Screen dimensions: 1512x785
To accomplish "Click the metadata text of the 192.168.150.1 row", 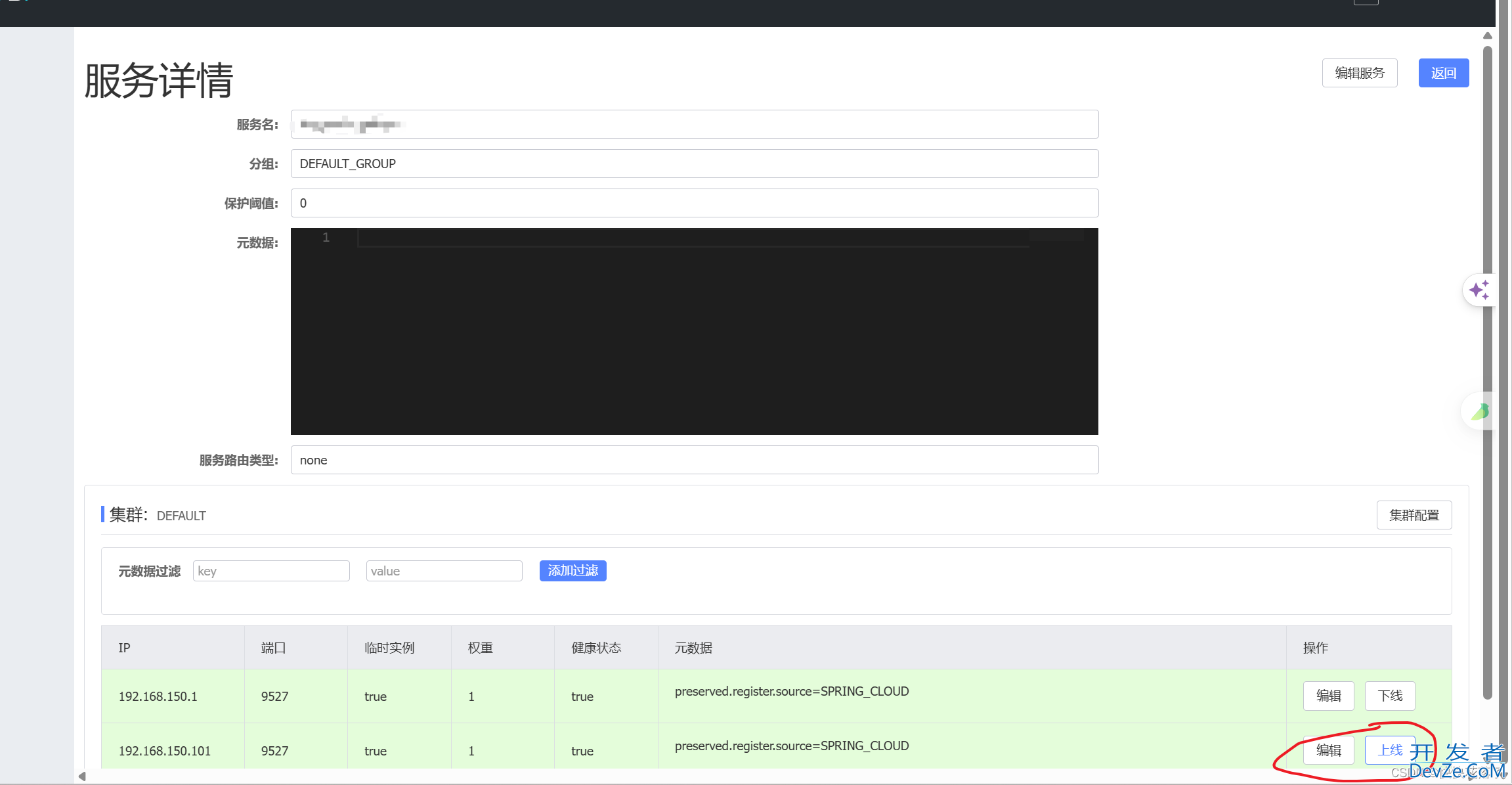I will tap(792, 691).
